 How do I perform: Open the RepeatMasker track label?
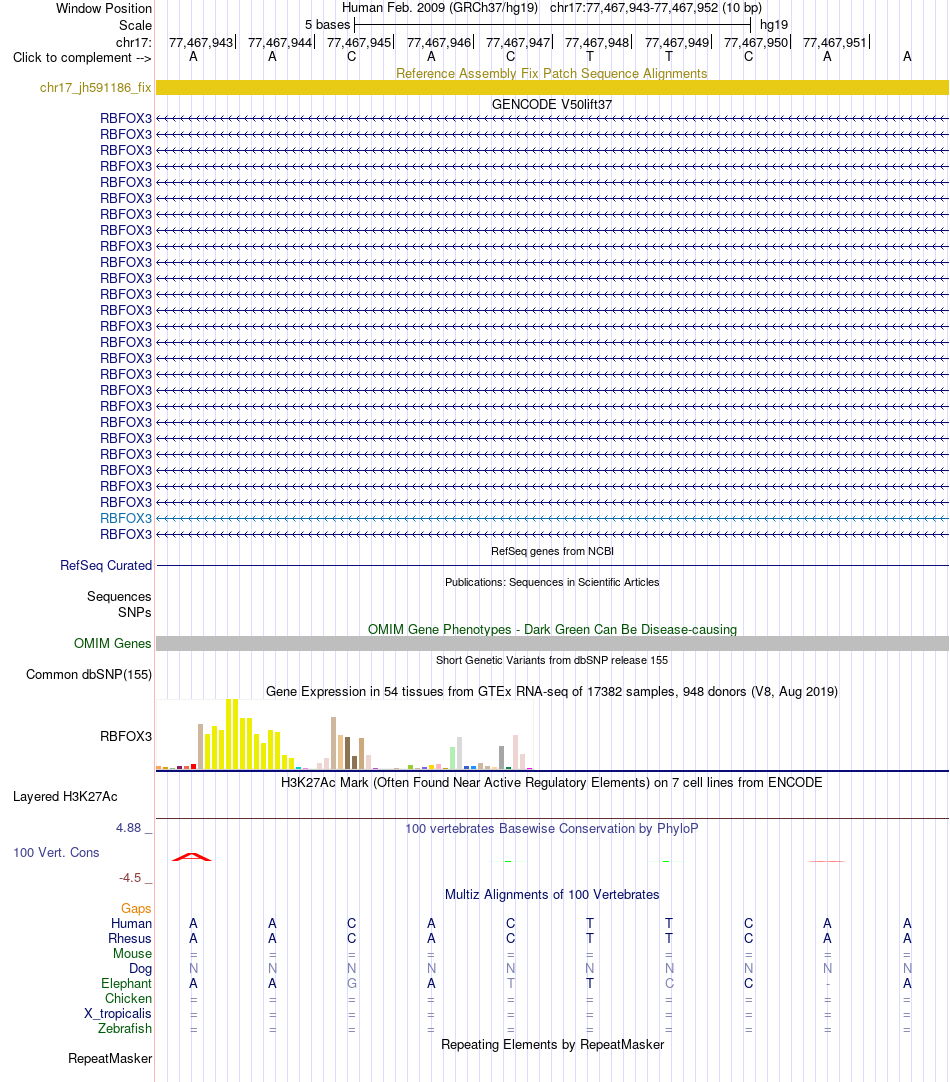pos(110,1059)
